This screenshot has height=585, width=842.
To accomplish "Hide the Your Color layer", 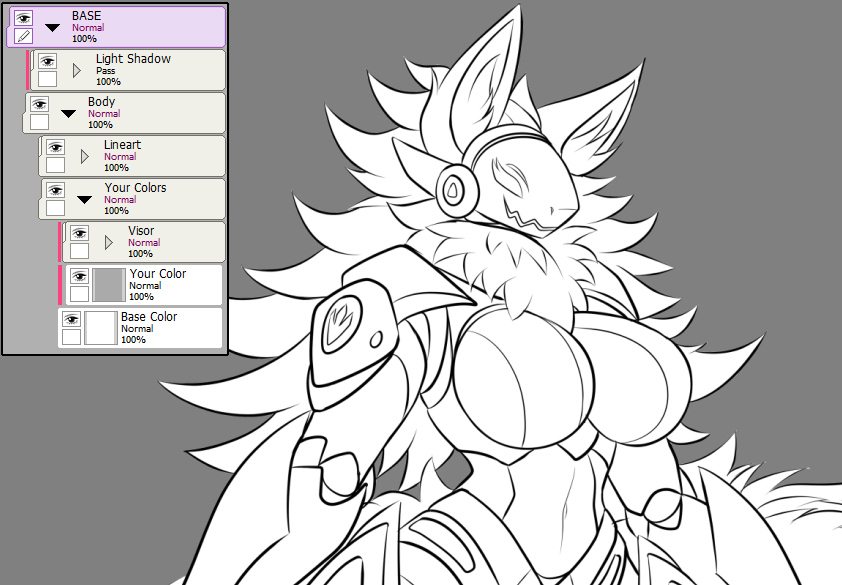I will coord(79,276).
